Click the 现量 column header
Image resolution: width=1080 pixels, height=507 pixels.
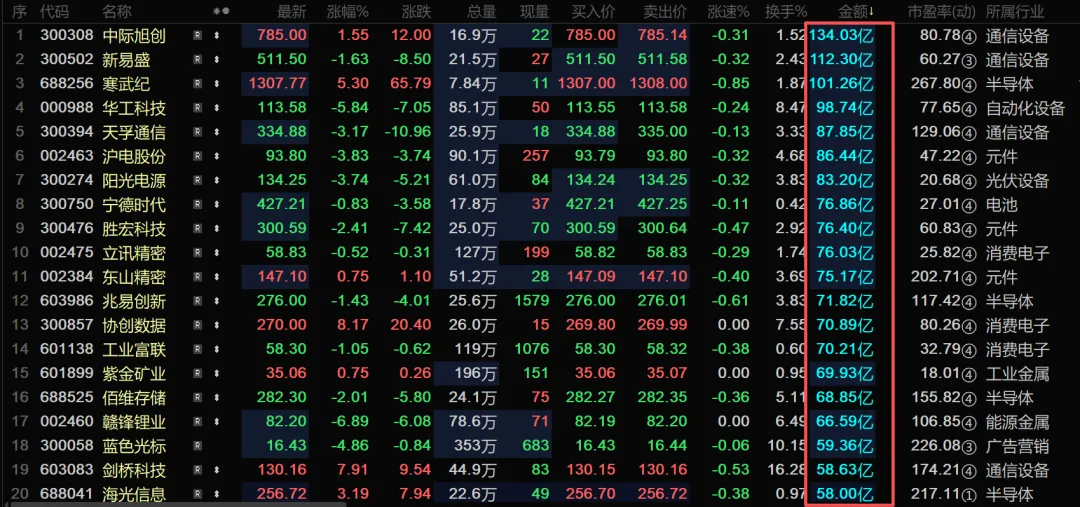pyautogui.click(x=534, y=12)
